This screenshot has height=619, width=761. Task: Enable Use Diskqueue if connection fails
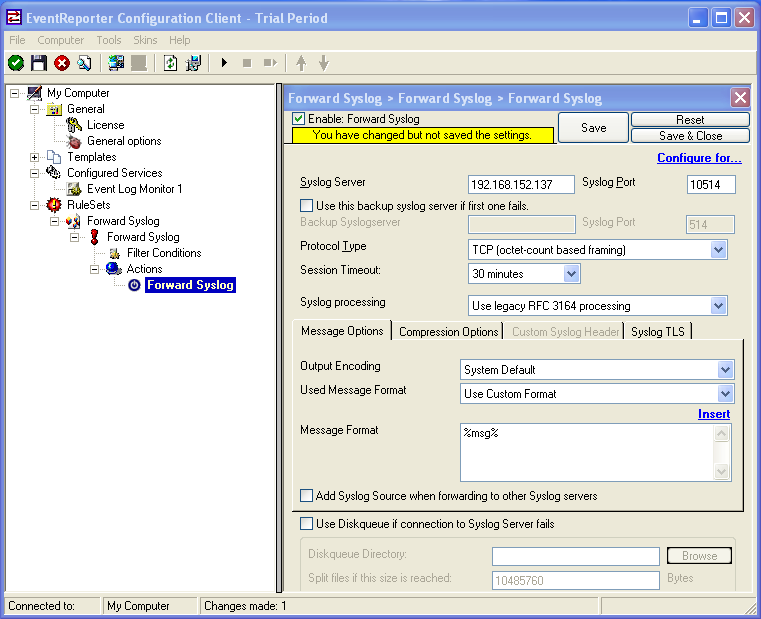306,523
